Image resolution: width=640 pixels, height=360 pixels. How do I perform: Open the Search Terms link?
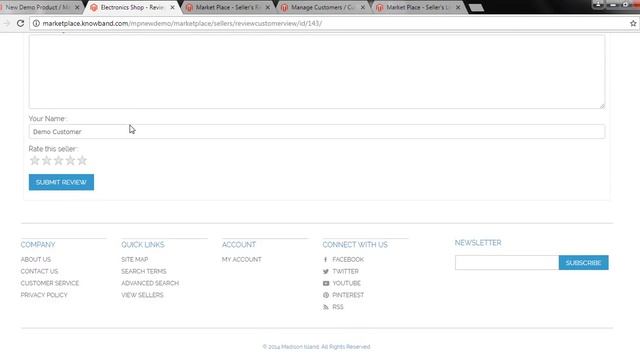point(144,271)
